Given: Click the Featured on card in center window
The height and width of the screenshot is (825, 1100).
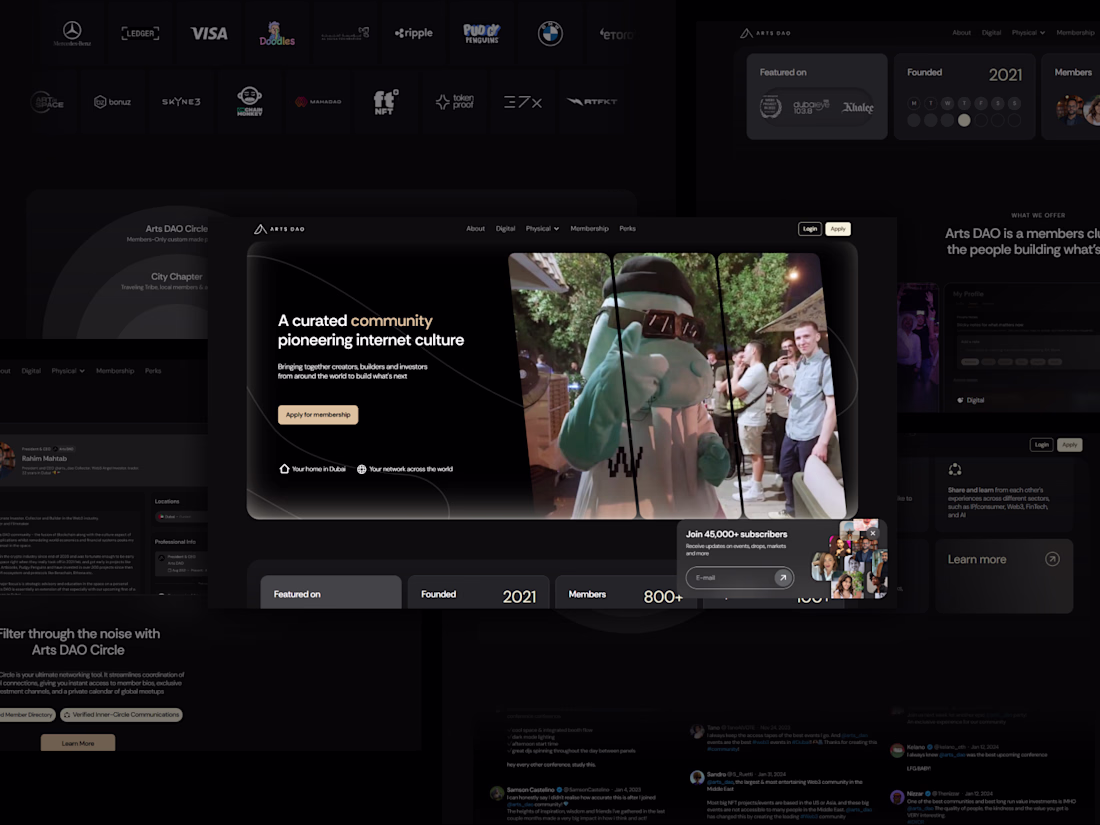Looking at the screenshot, I should (x=330, y=592).
